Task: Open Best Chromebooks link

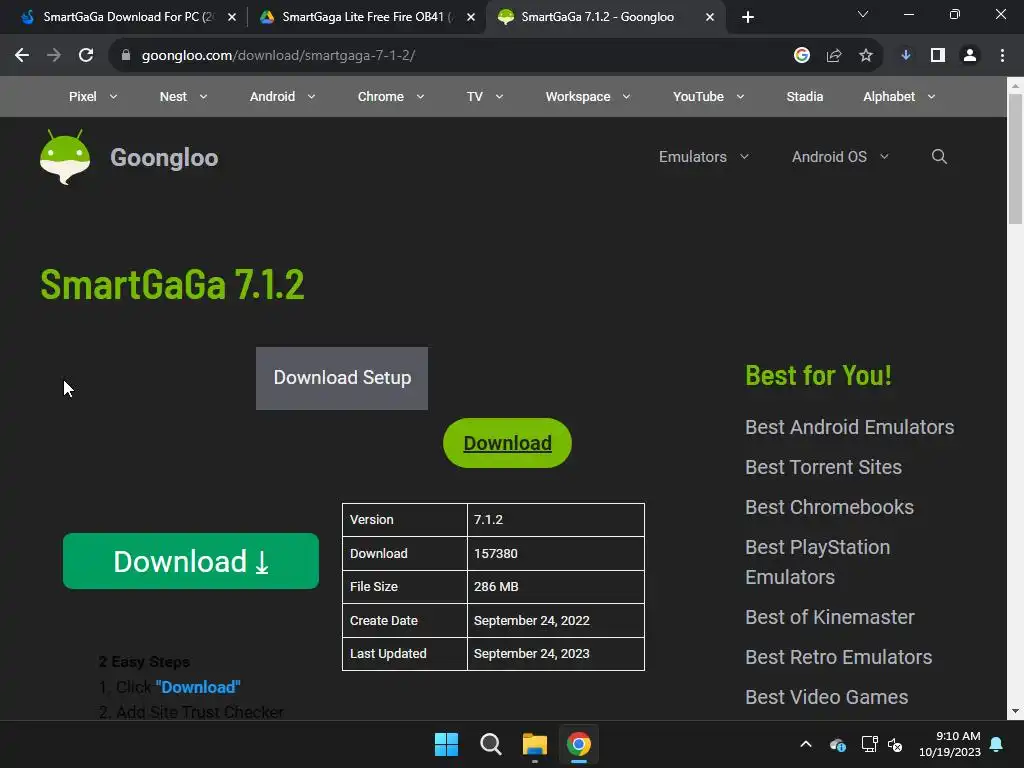Action: (829, 507)
